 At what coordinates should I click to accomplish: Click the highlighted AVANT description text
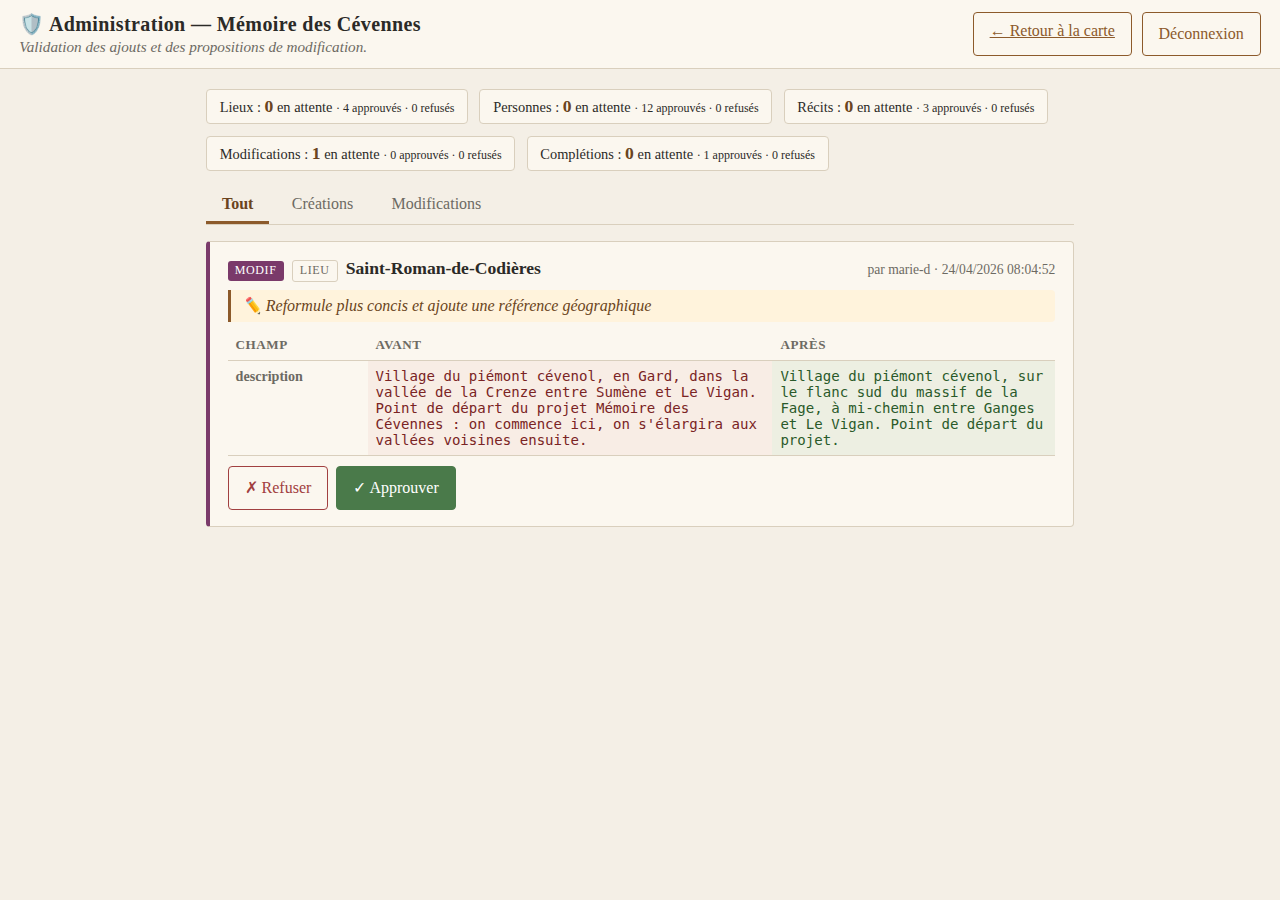tap(563, 408)
